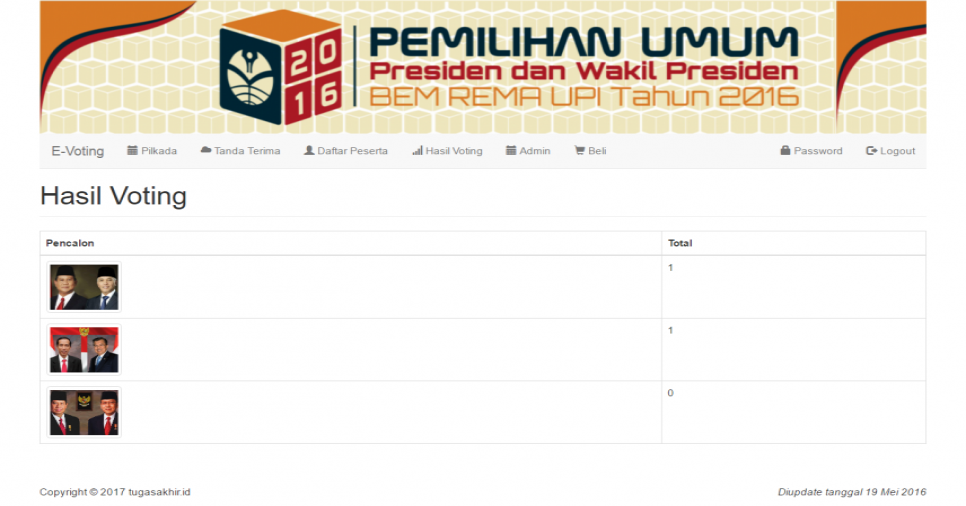This screenshot has width=966, height=506.
Task: Click the Diupdate tanggal 19 Mei 2016 text
Action: coord(852,492)
